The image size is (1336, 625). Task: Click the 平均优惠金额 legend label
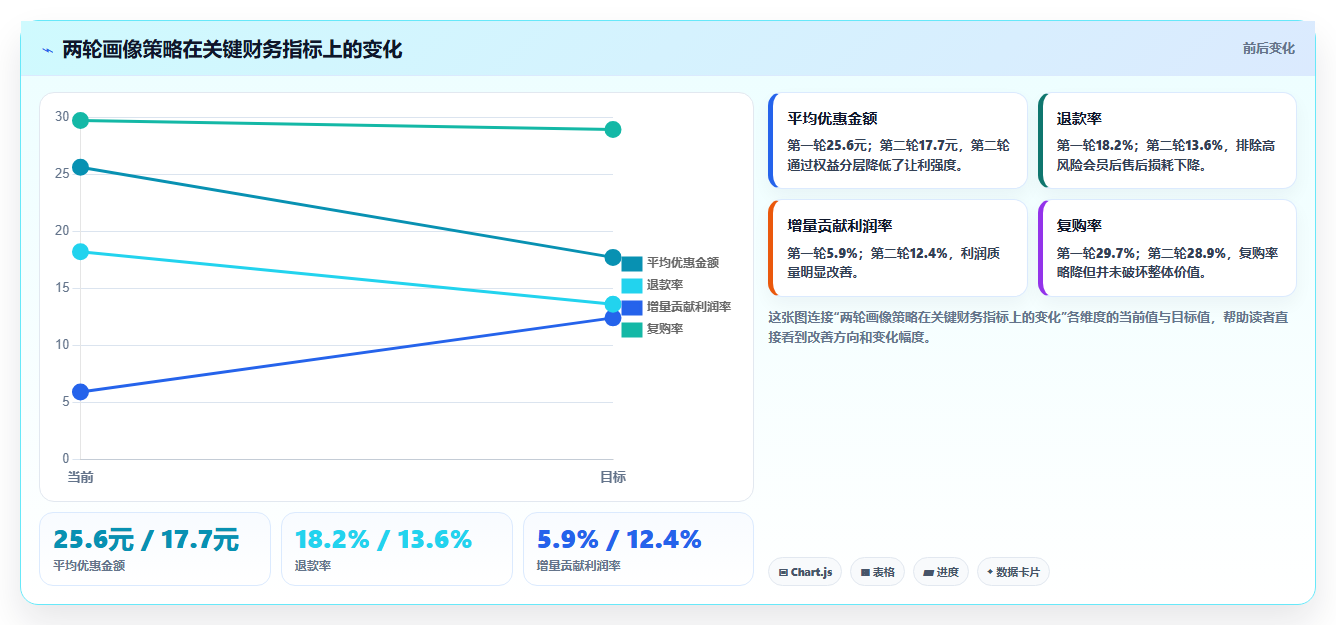pyautogui.click(x=683, y=263)
